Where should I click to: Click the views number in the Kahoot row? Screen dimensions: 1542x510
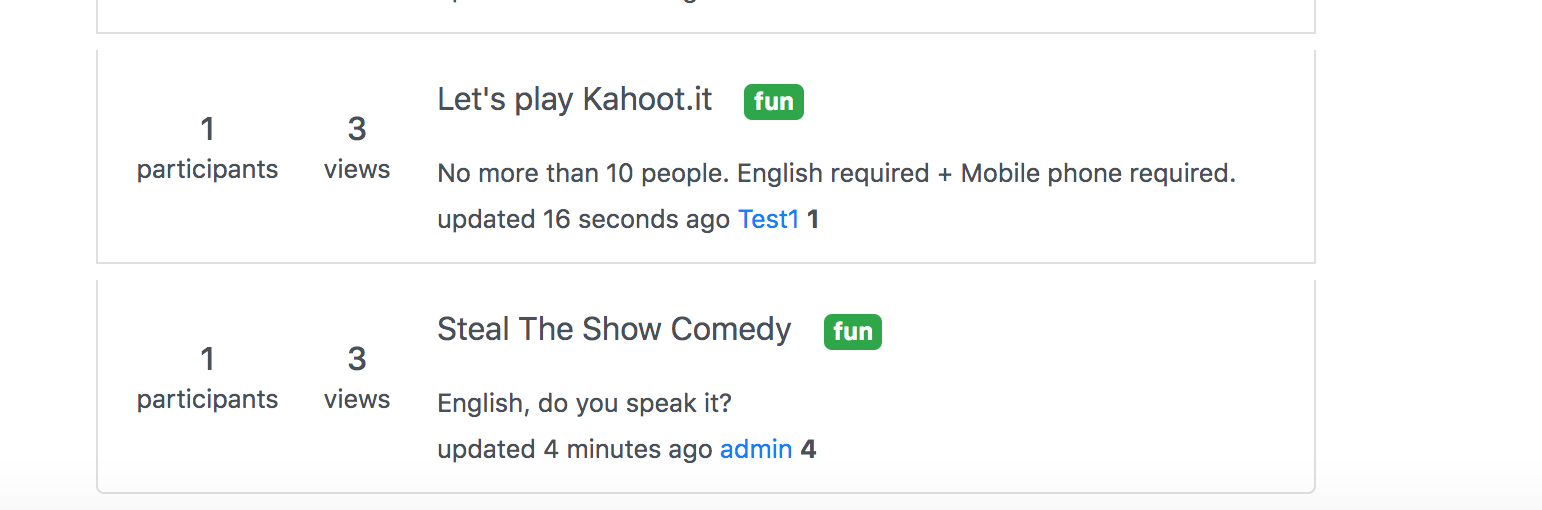357,129
